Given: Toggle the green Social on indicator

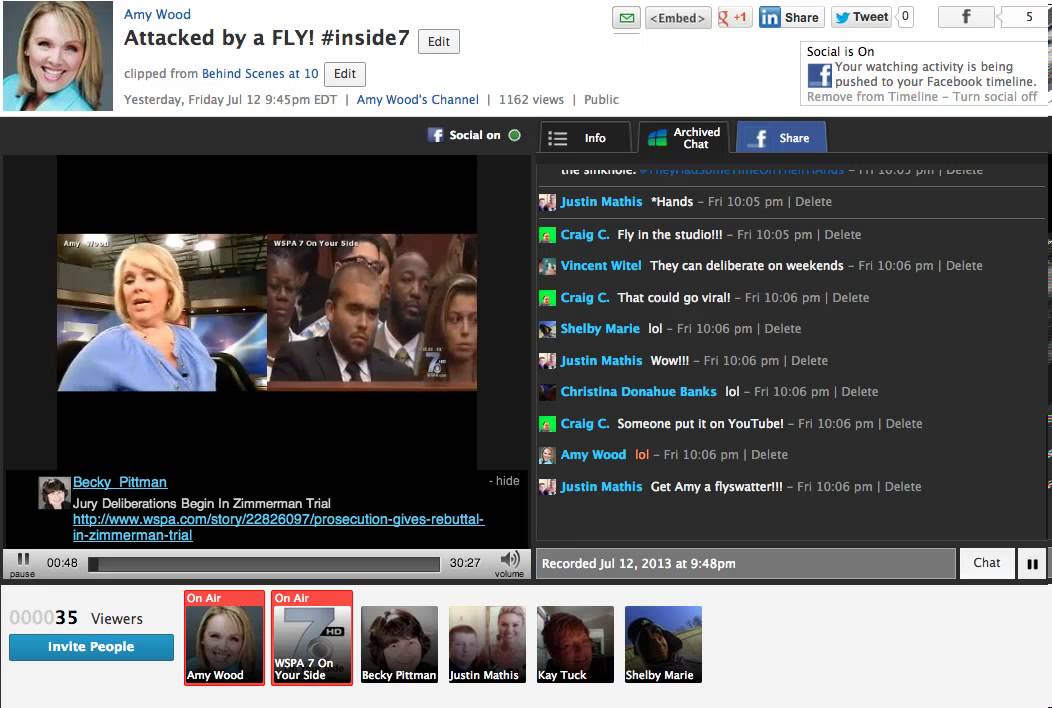Looking at the screenshot, I should click(515, 135).
